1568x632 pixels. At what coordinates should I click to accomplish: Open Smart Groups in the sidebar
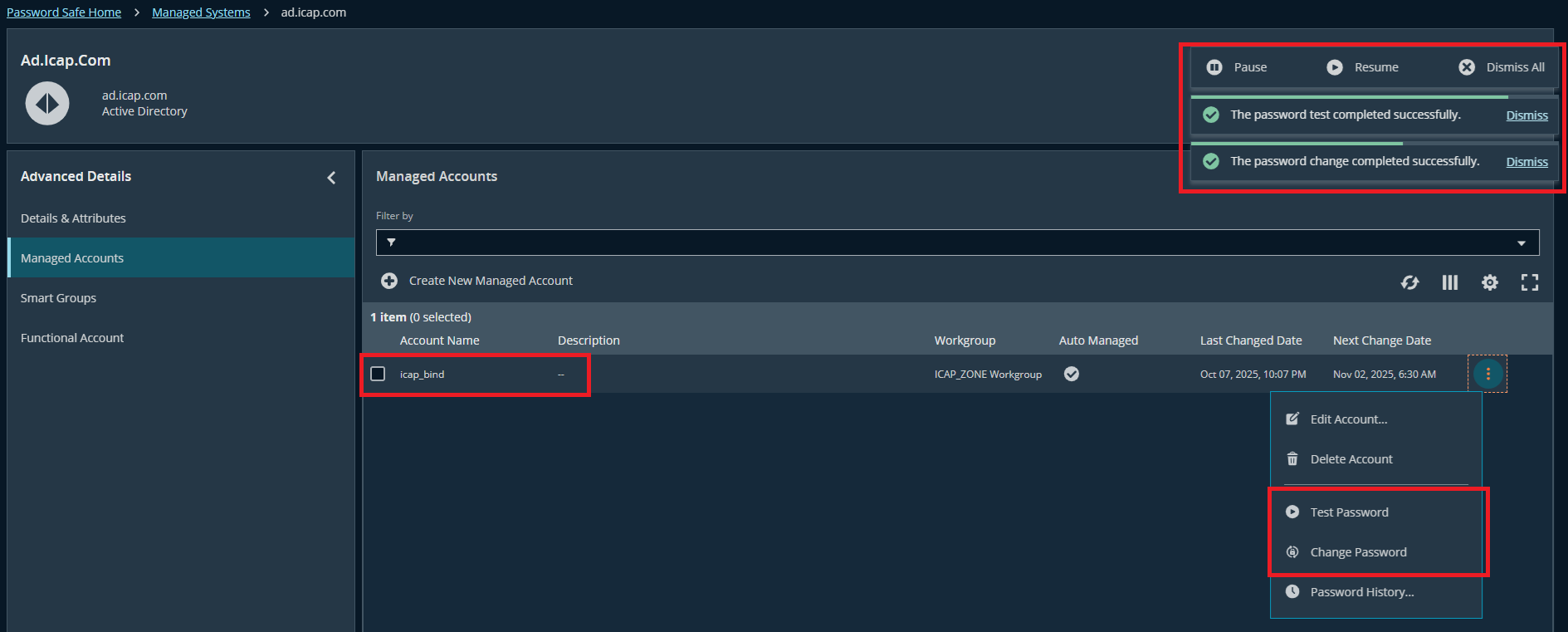(x=58, y=298)
